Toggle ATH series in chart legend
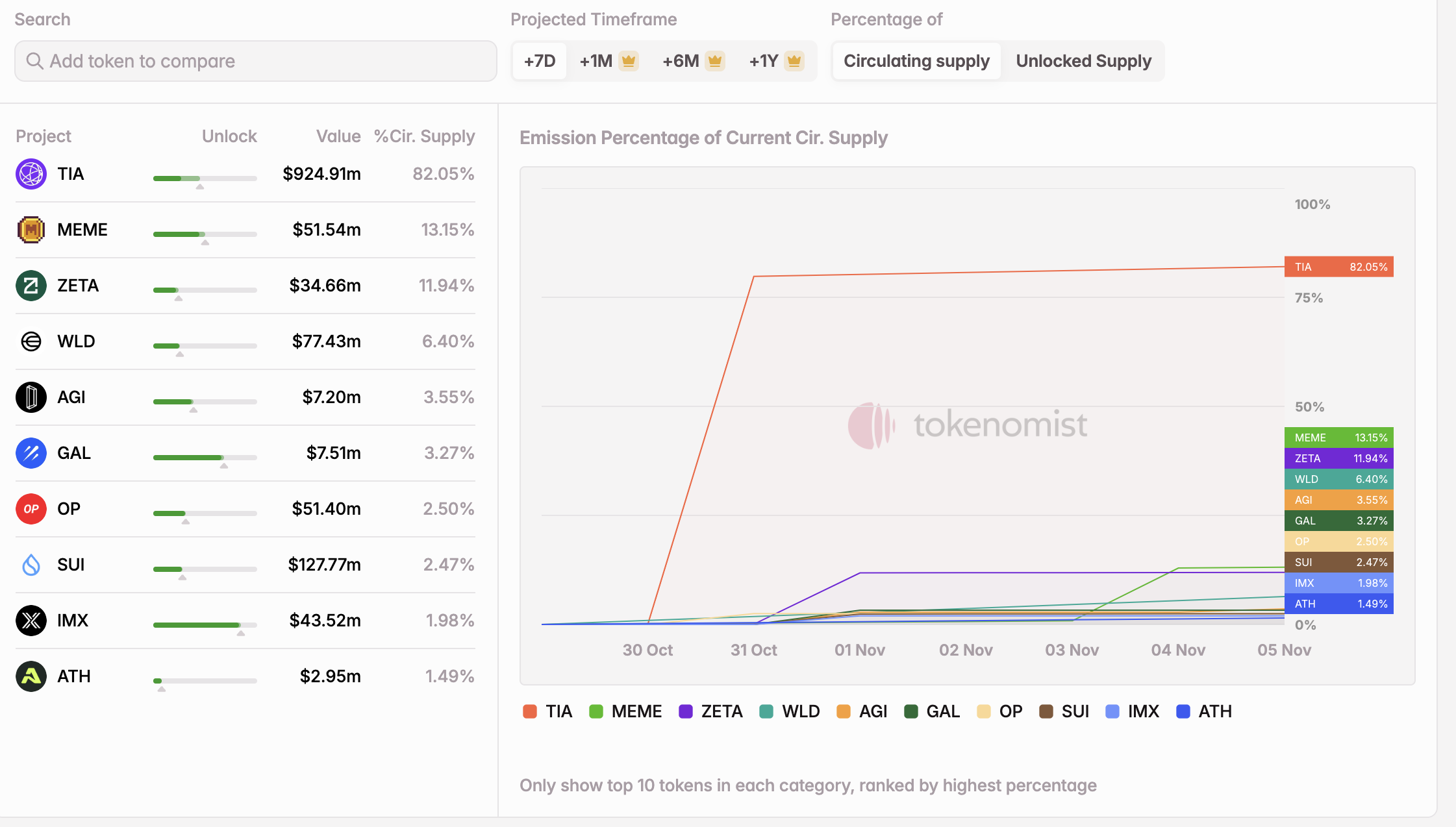 (1204, 711)
